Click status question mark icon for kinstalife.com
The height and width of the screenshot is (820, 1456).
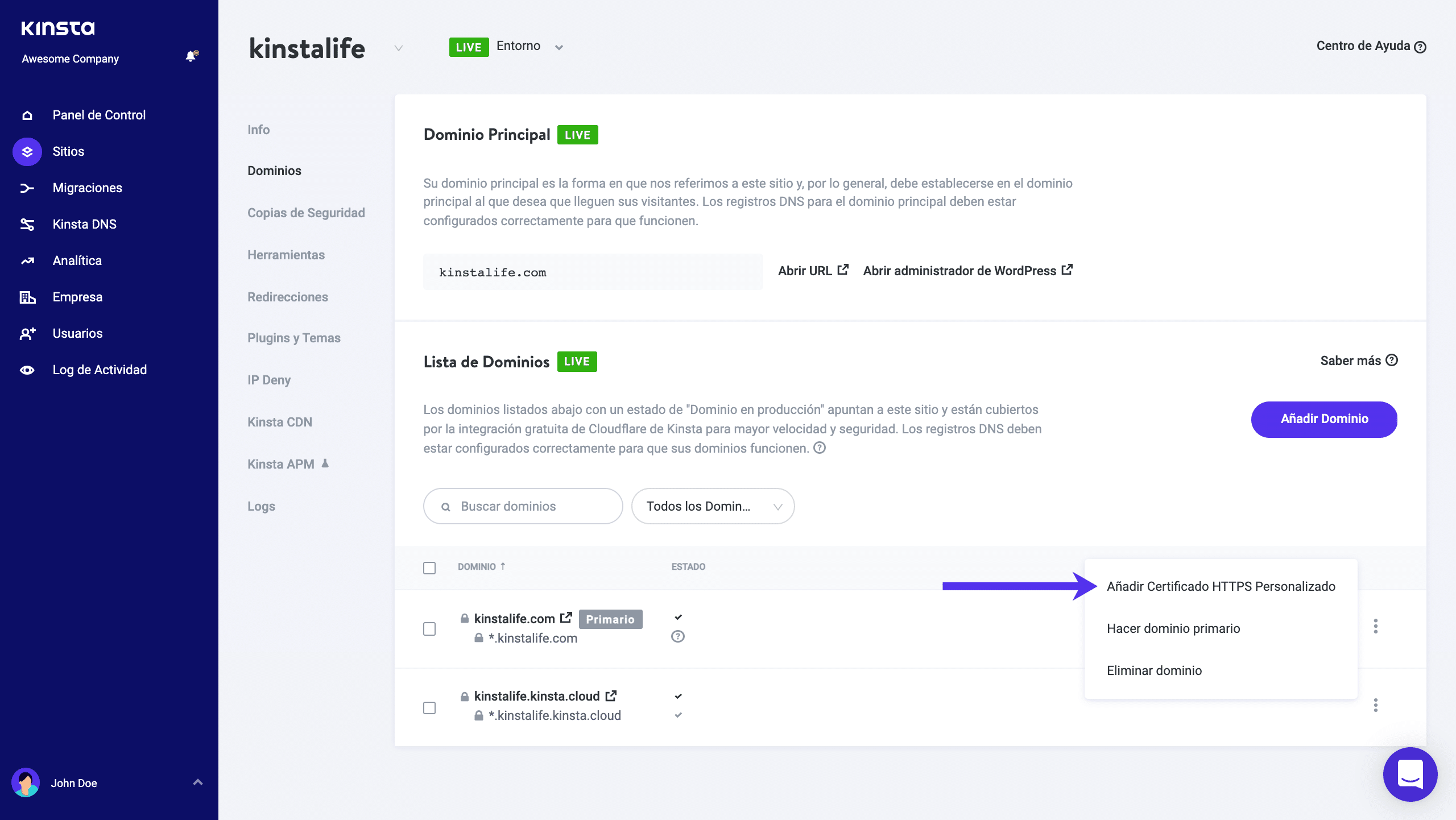pos(677,637)
